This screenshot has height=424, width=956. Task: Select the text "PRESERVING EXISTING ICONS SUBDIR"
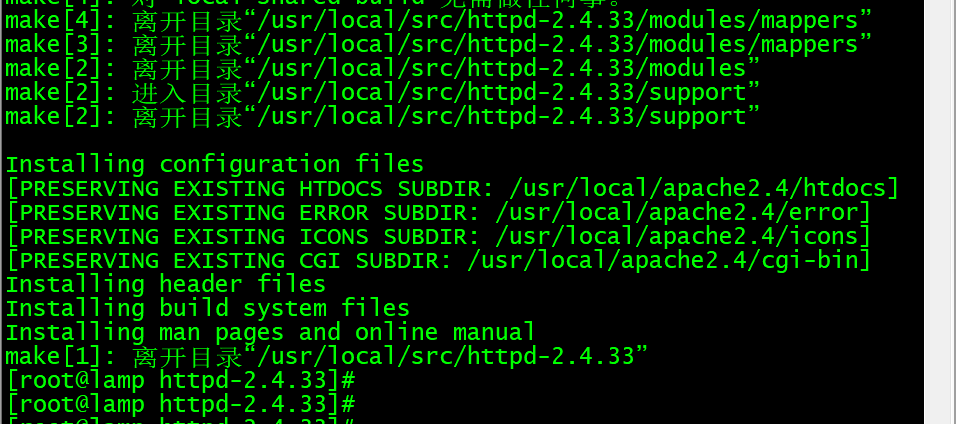coord(243,236)
